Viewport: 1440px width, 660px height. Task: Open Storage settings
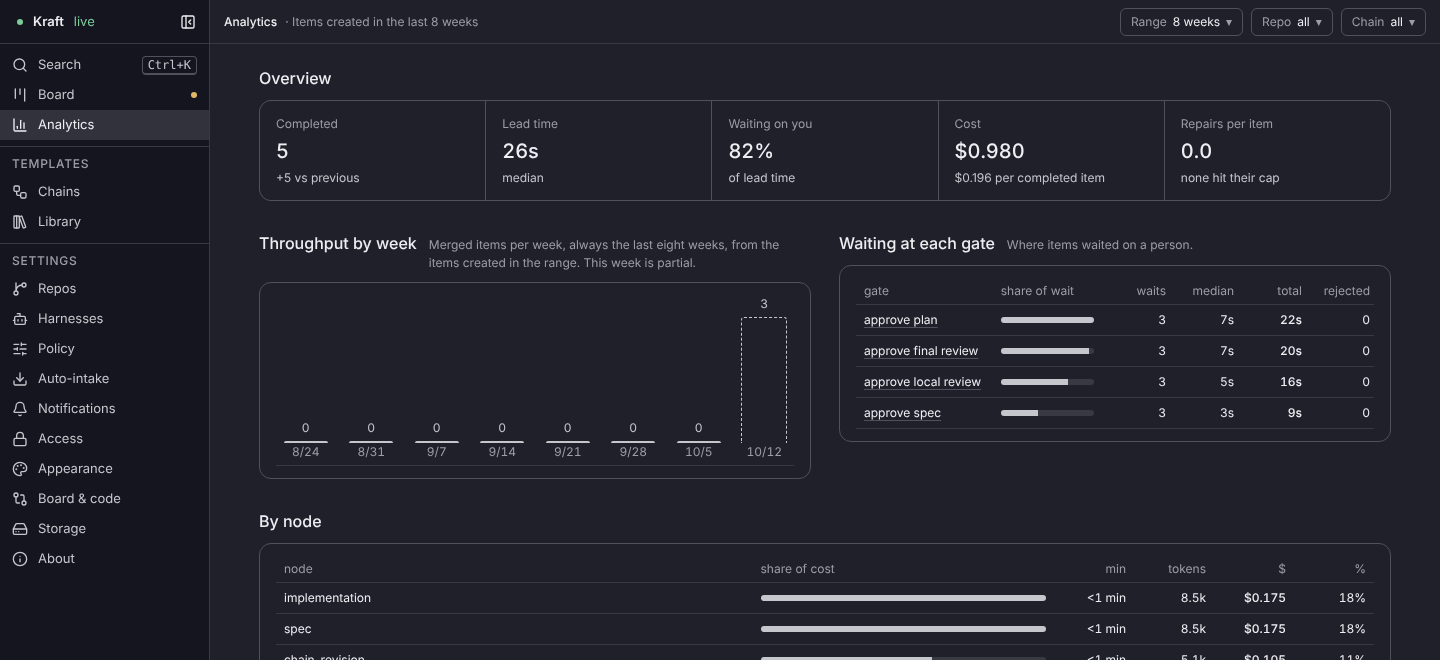tap(105, 529)
